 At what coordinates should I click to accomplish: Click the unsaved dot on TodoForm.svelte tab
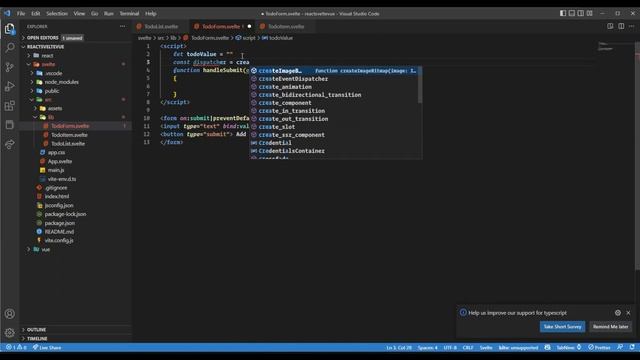coord(249,27)
